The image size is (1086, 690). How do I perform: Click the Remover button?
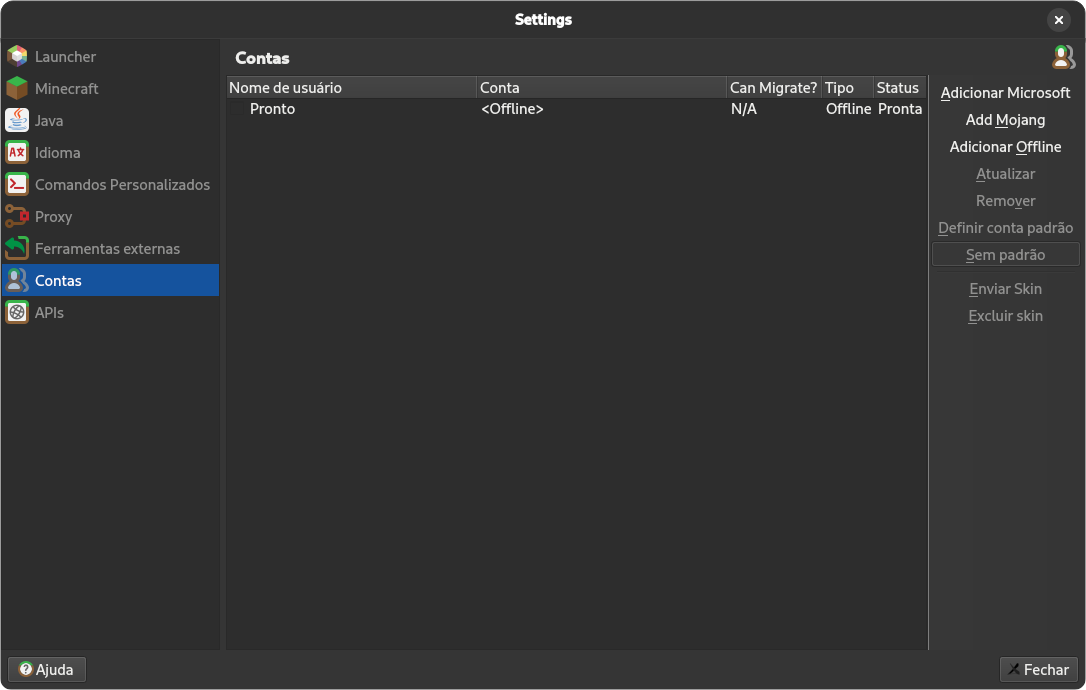click(x=1005, y=201)
